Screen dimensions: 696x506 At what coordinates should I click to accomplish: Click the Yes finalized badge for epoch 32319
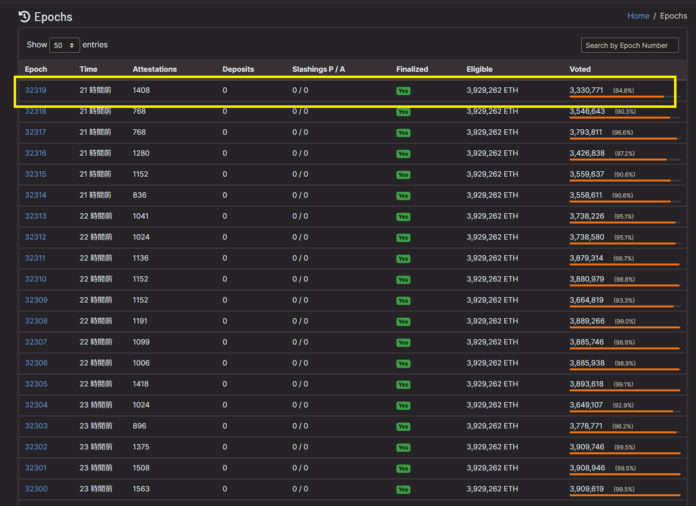(x=403, y=90)
